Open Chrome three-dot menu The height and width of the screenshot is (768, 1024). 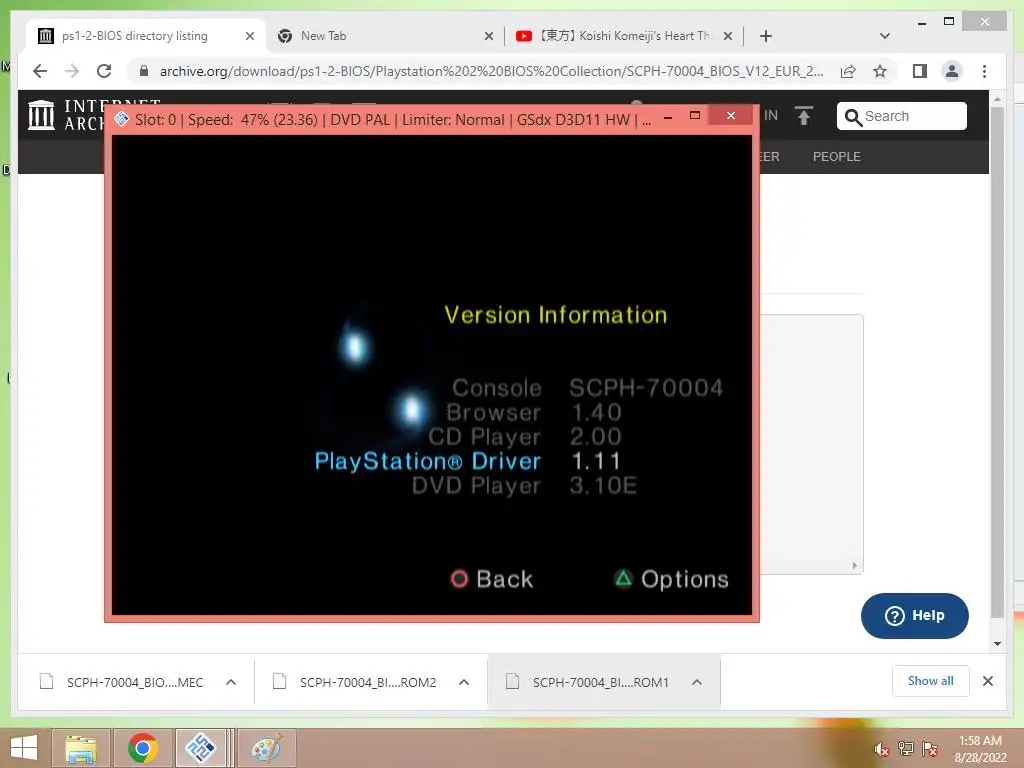pyautogui.click(x=984, y=71)
